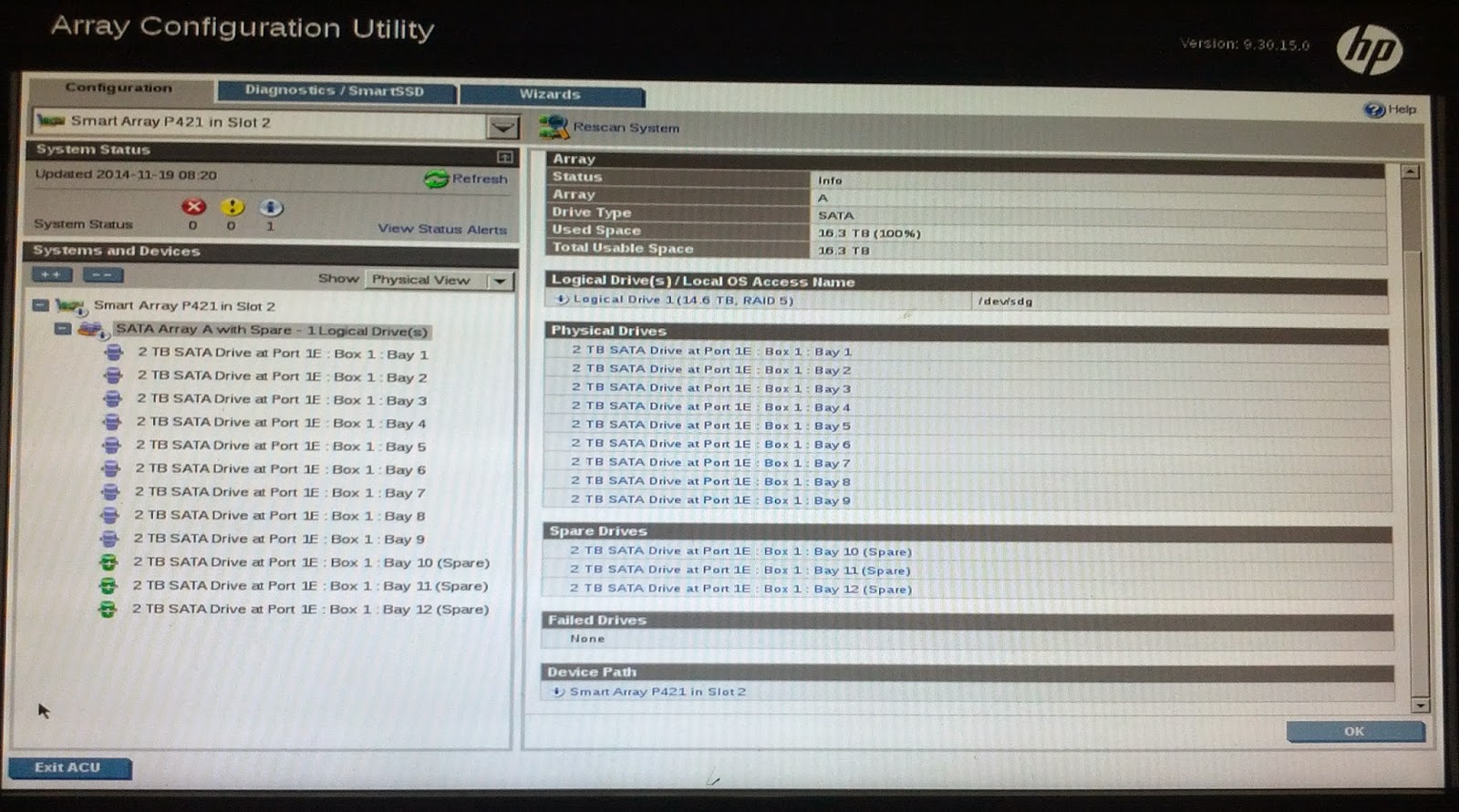The height and width of the screenshot is (812, 1459).
Task: Click scrollbar down arrow in details pane
Action: [1420, 705]
